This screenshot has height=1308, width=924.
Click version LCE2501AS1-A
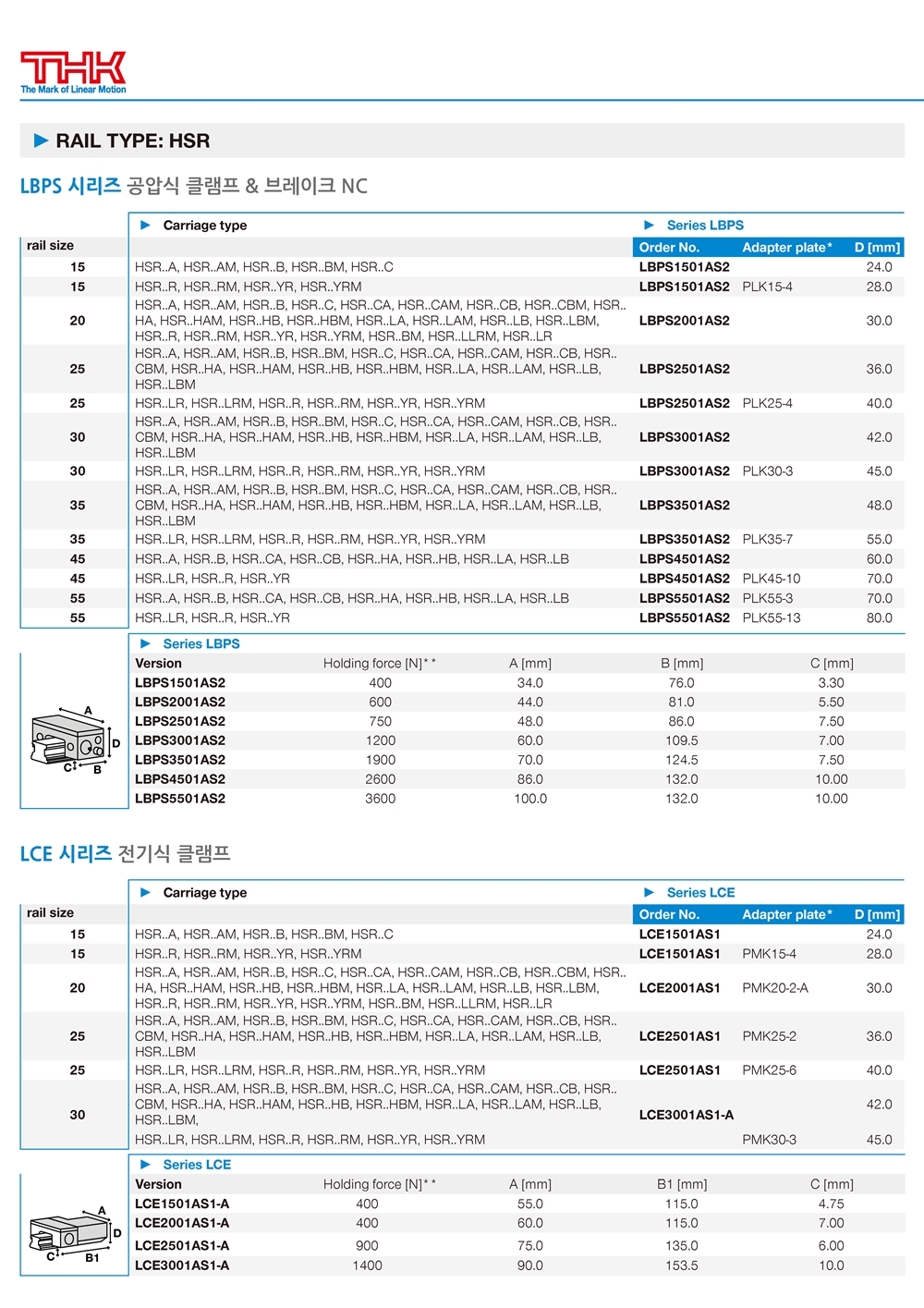click(182, 1246)
